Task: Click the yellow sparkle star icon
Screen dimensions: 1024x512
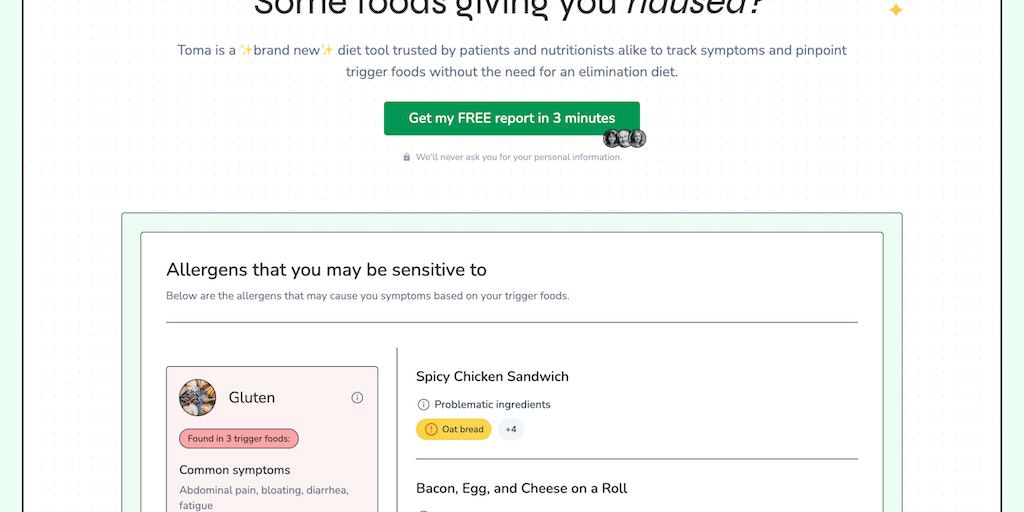Action: 896,10
